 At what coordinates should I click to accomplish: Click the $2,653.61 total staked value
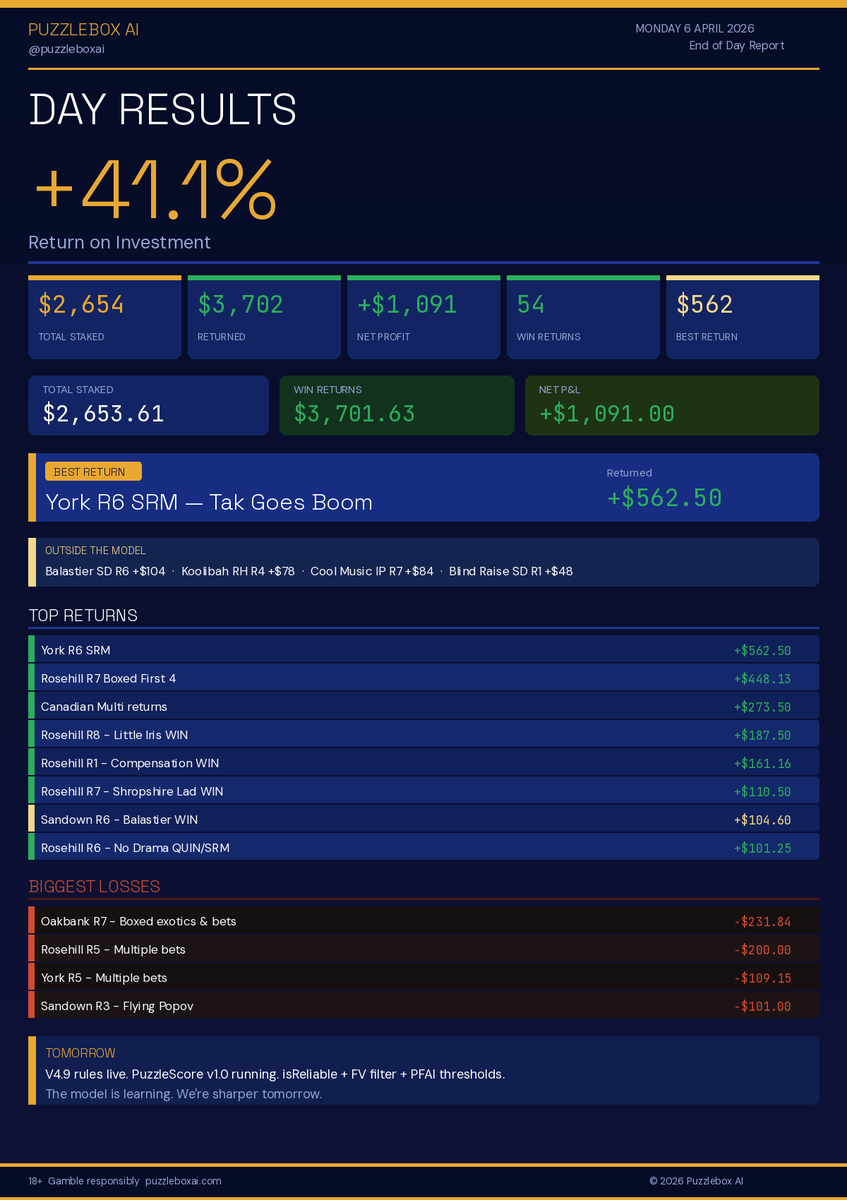104,414
